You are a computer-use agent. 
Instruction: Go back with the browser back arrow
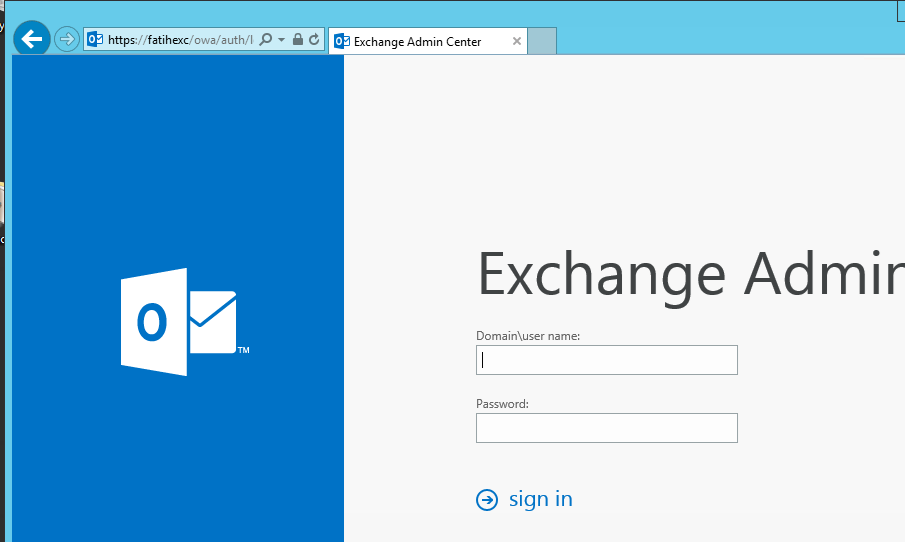click(x=32, y=39)
